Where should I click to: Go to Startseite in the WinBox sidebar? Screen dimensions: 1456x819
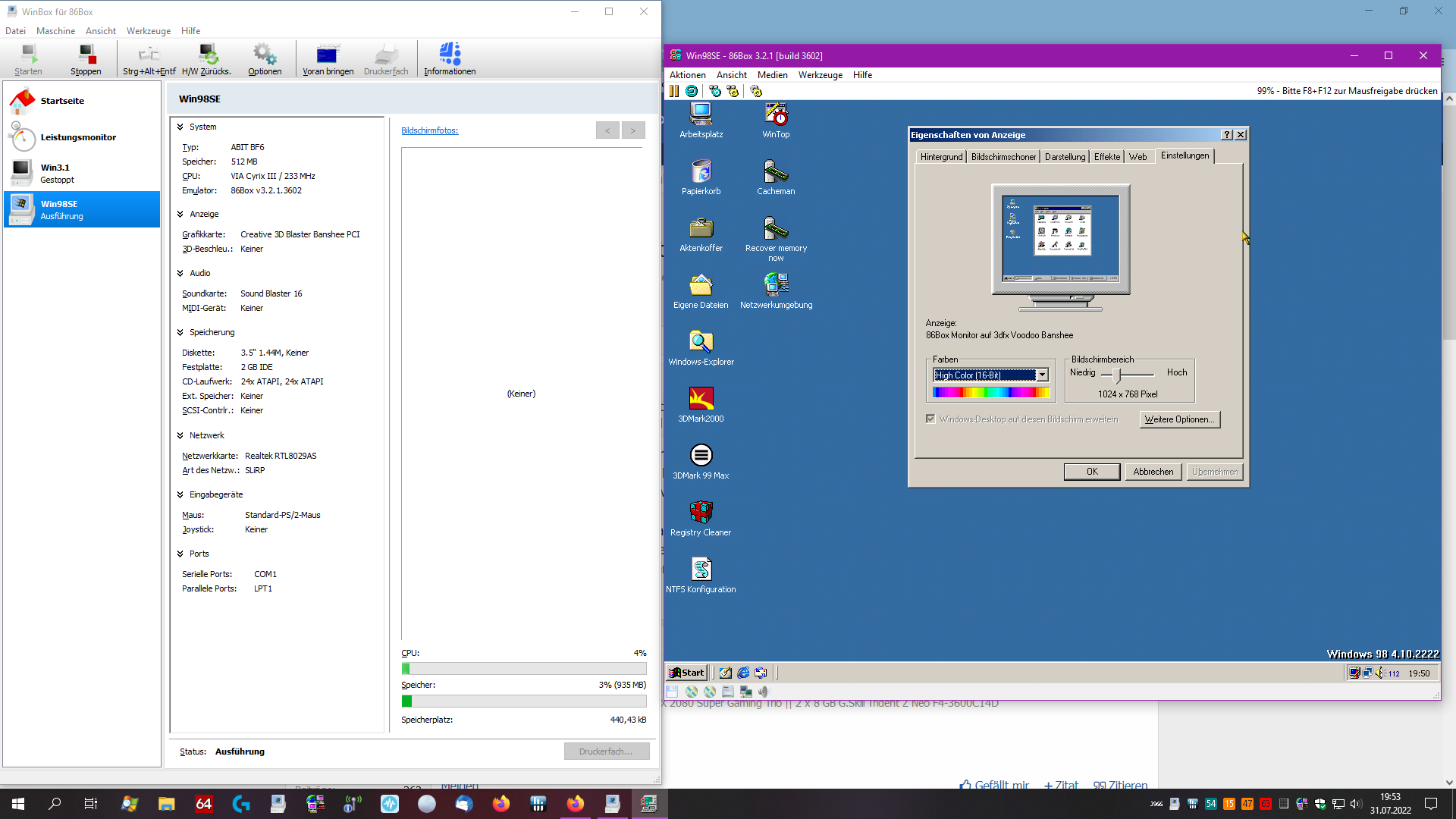(82, 101)
